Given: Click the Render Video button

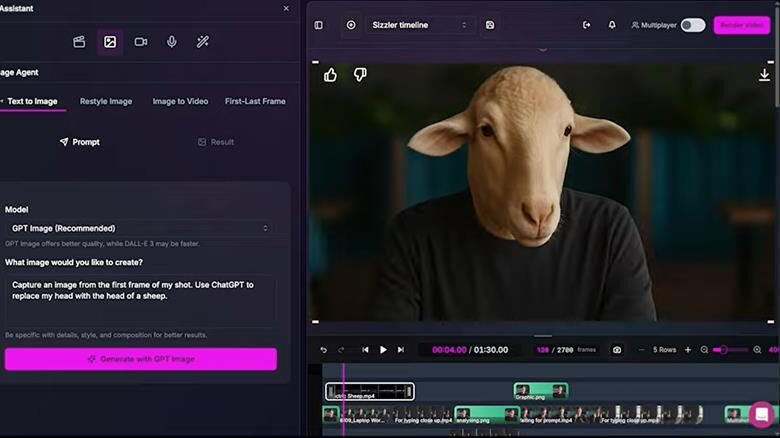Looking at the screenshot, I should point(741,25).
